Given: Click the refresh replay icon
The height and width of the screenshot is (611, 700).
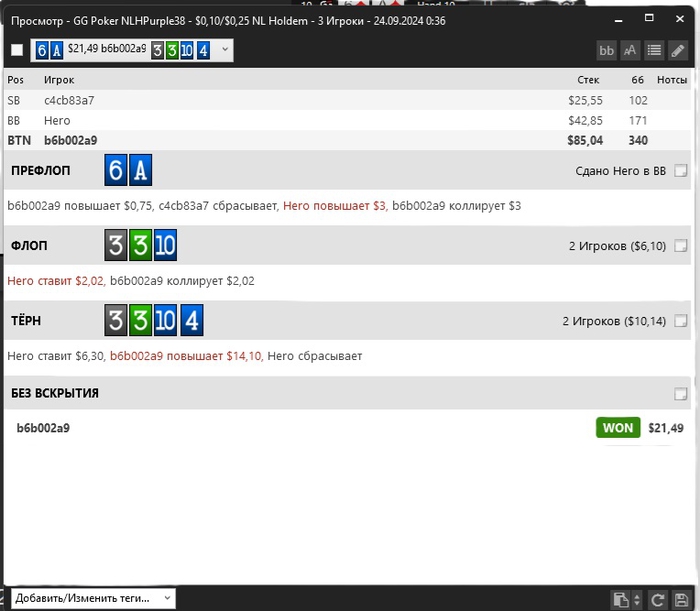Looking at the screenshot, I should click(x=658, y=600).
